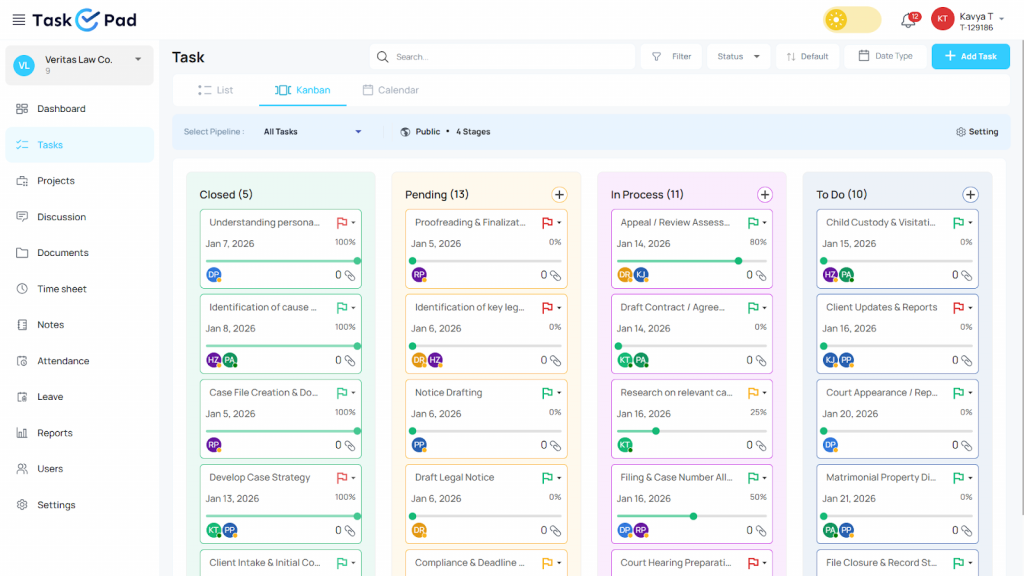1024x576 pixels.
Task: Click the red flag on the Develop Case Strategy card
Action: [342, 478]
